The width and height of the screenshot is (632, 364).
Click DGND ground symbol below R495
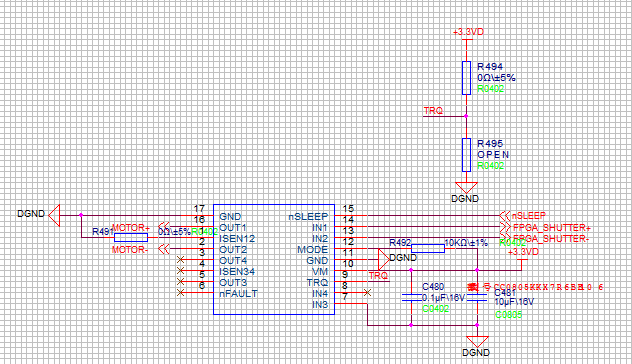tap(466, 187)
